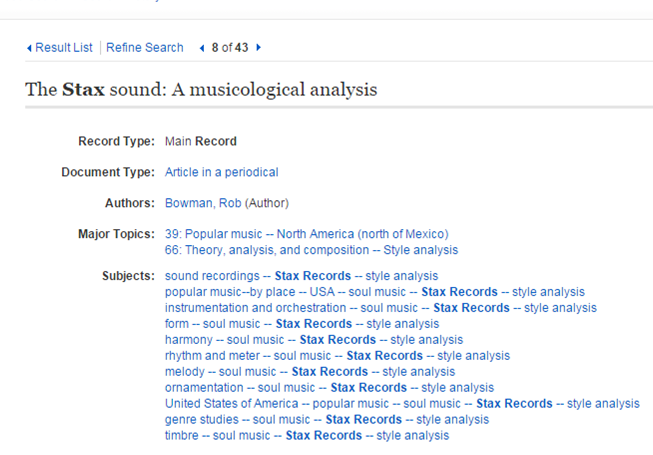Open subject ornamentation -- soul music
Image resolution: width=653 pixels, height=455 pixels.
[329, 388]
